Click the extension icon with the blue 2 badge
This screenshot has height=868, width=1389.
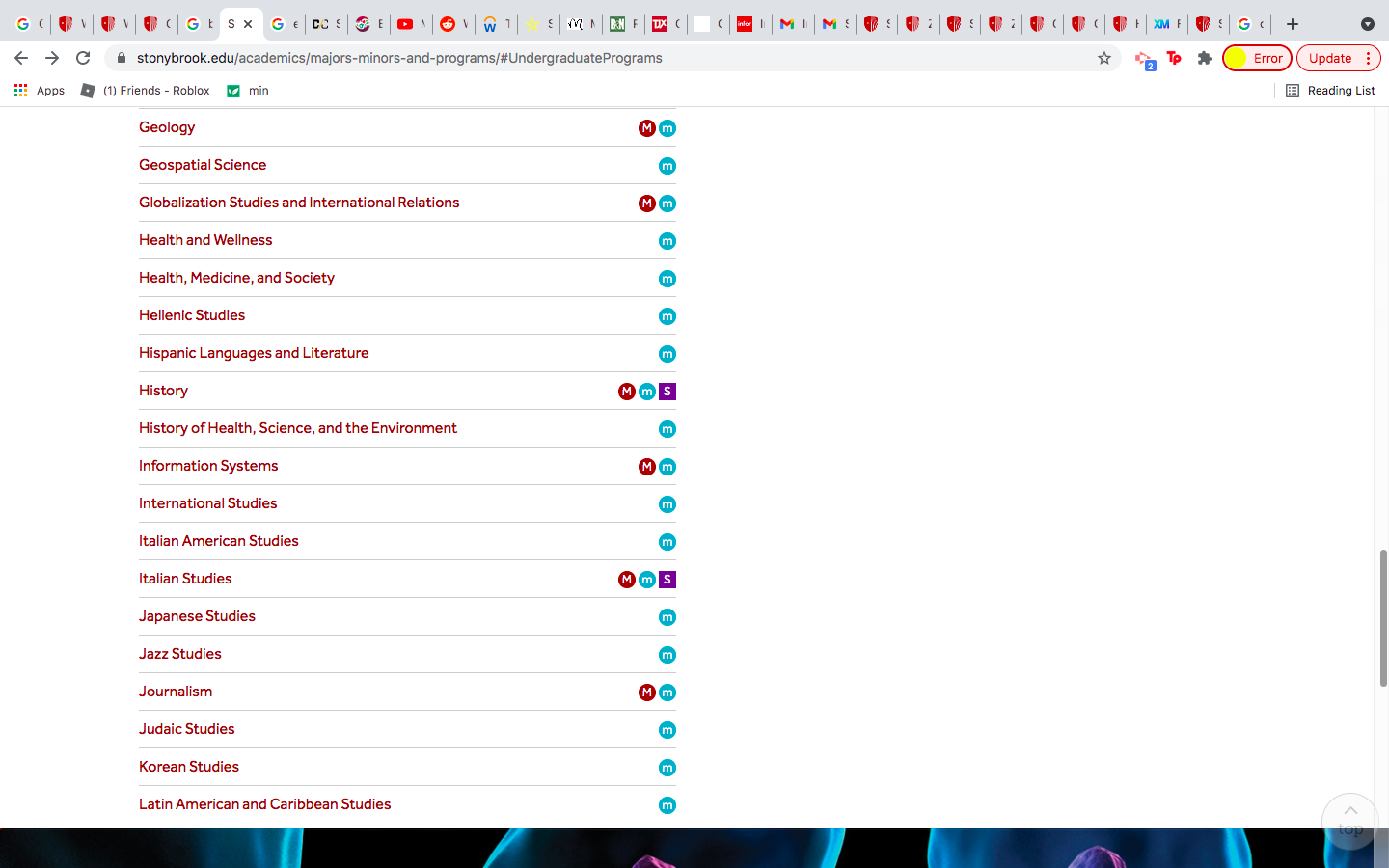coord(1144,60)
